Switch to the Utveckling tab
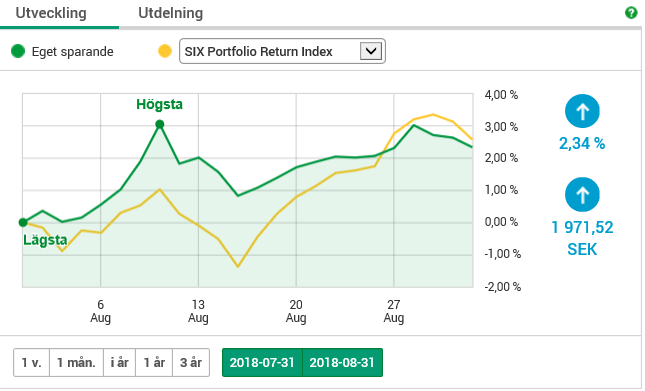Screen dimensions: 645x391 click(51, 13)
